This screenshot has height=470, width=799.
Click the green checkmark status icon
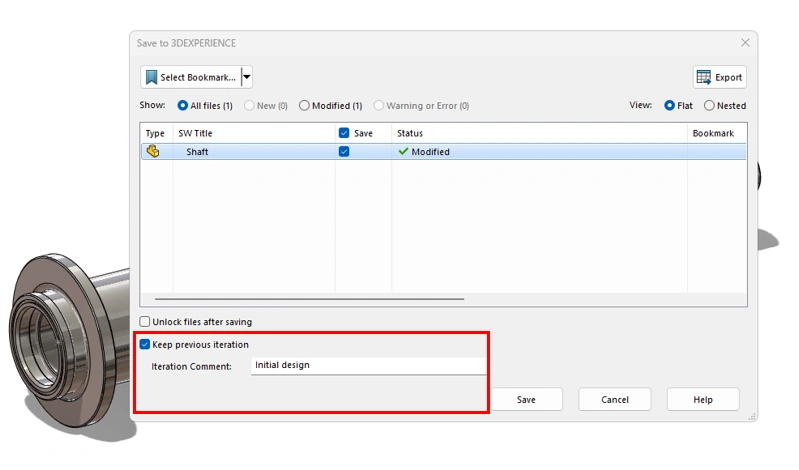pyautogui.click(x=403, y=151)
